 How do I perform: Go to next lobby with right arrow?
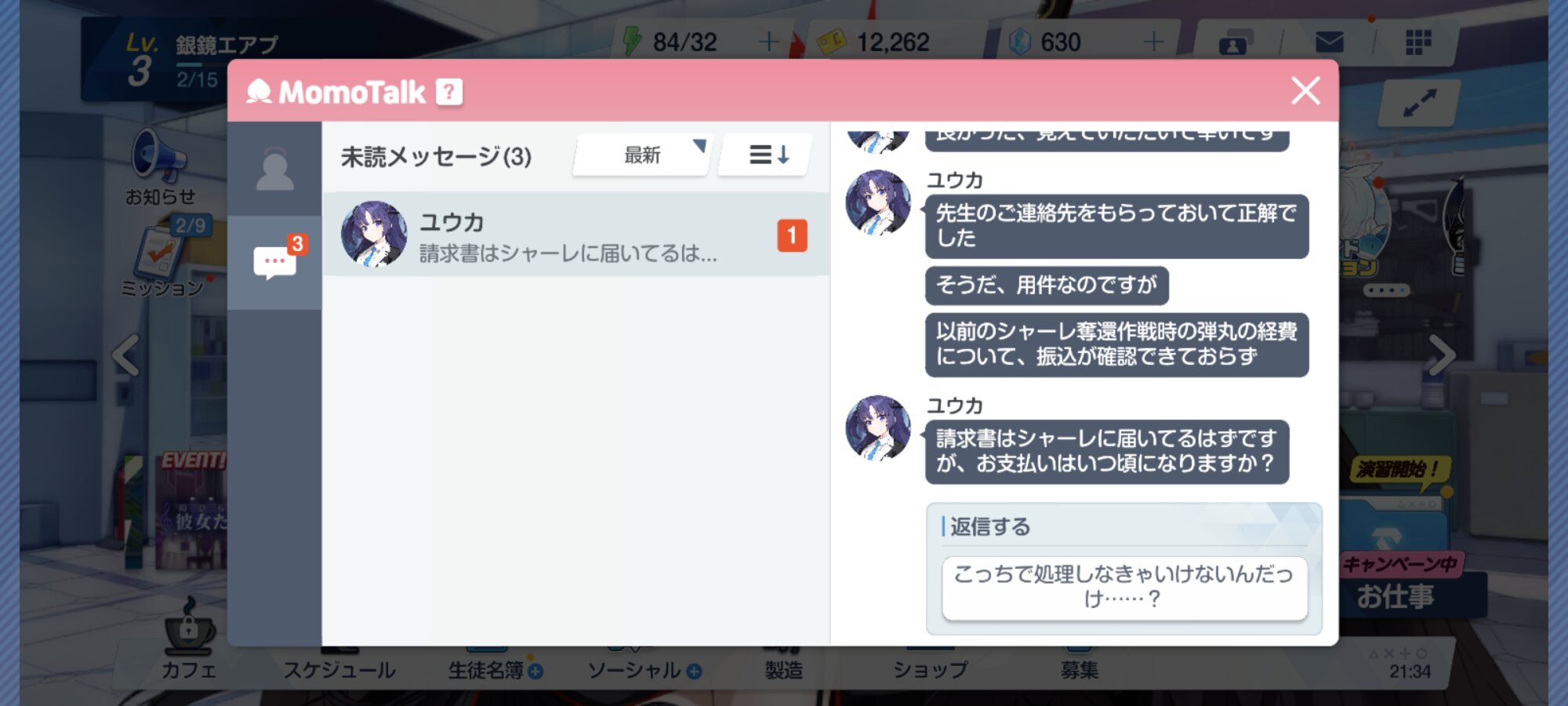pos(1442,355)
